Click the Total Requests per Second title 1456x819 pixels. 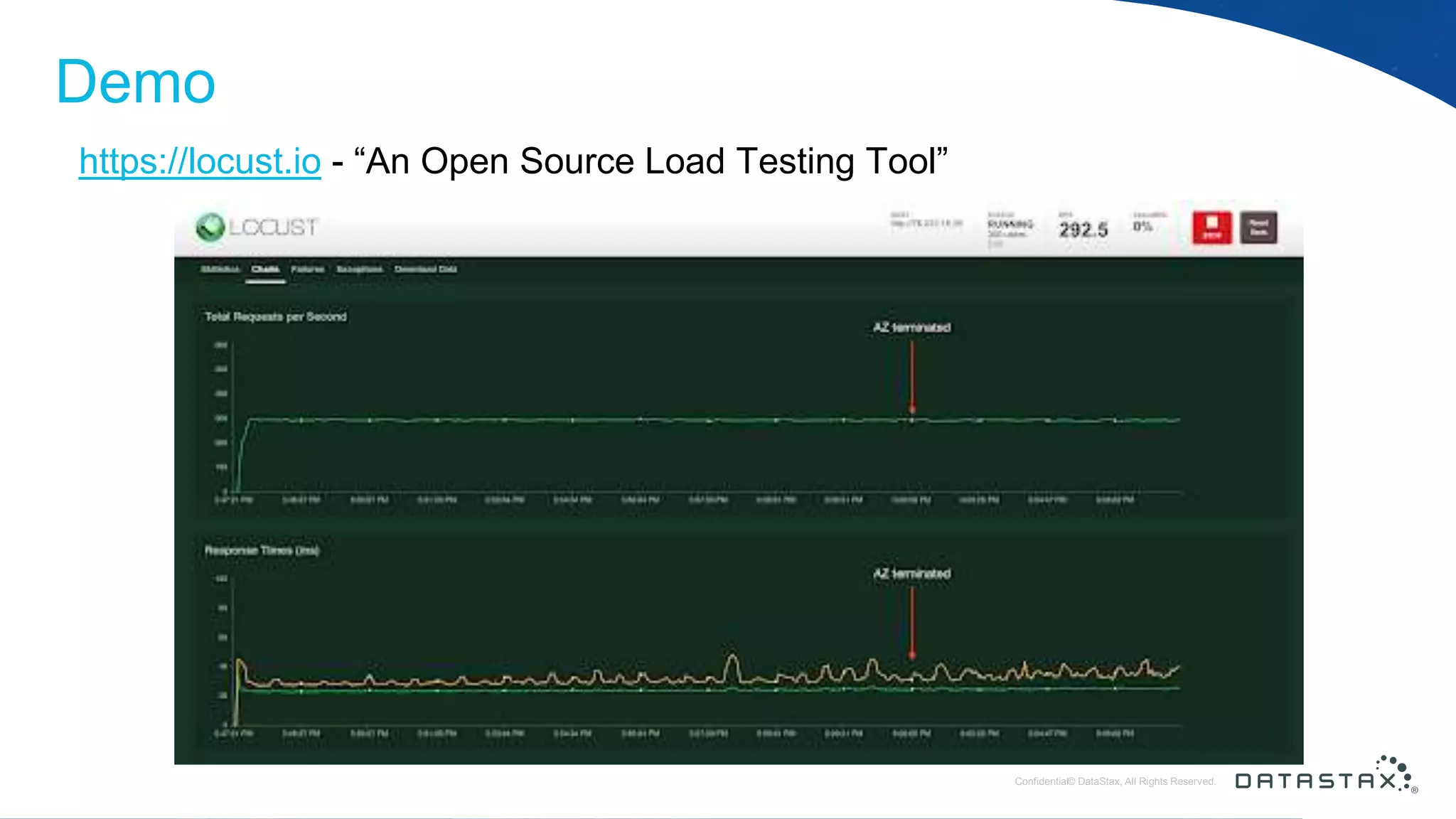[276, 317]
